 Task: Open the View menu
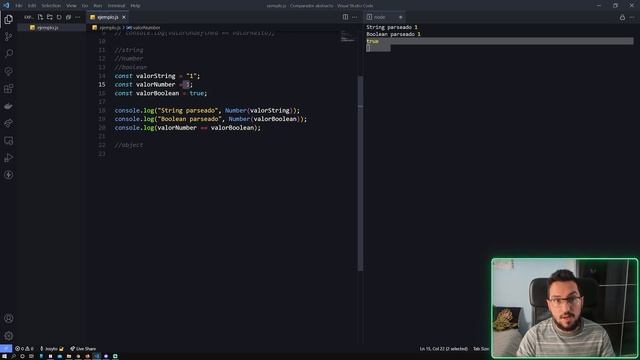click(x=71, y=6)
